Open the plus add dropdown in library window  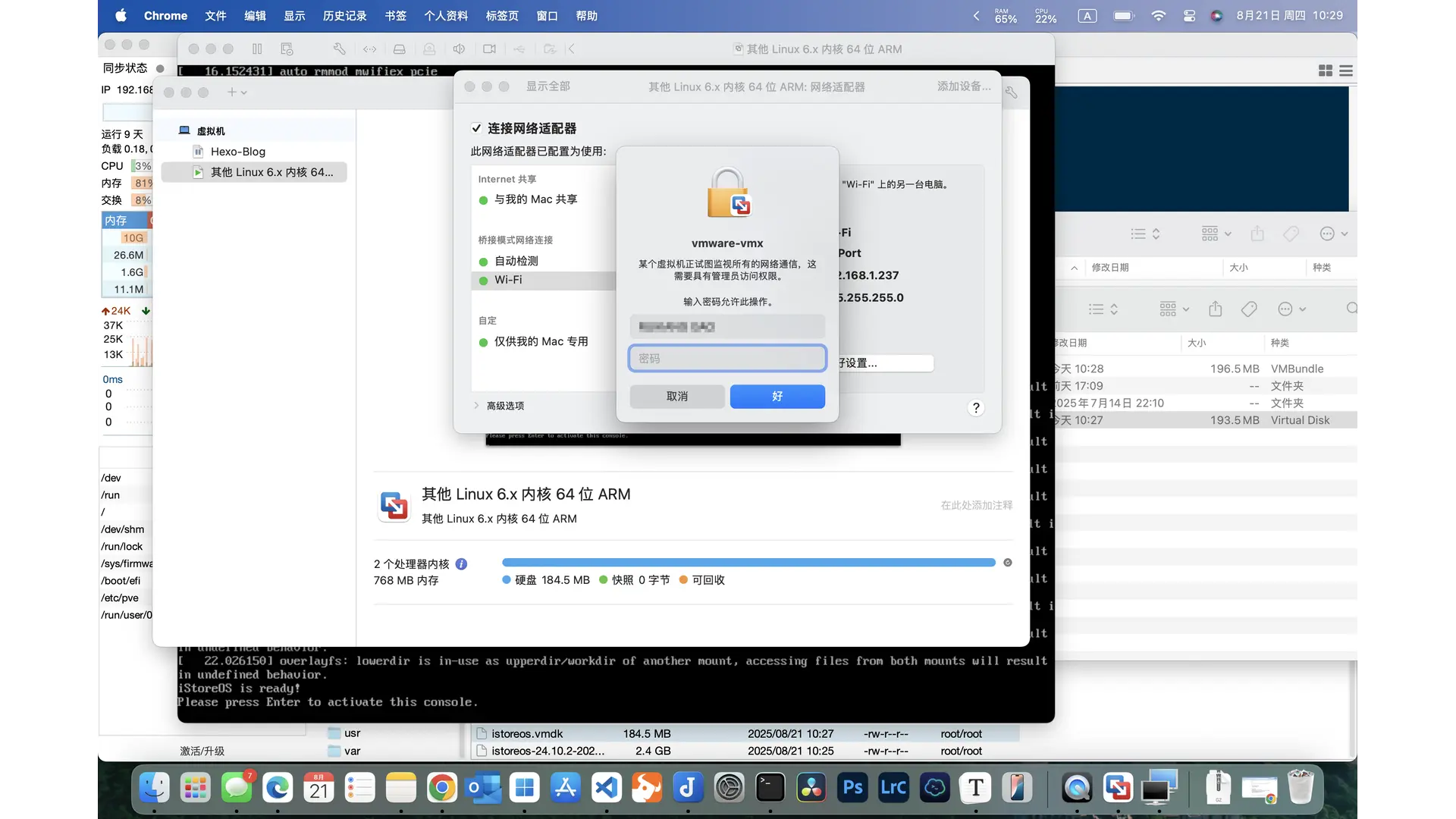click(237, 93)
